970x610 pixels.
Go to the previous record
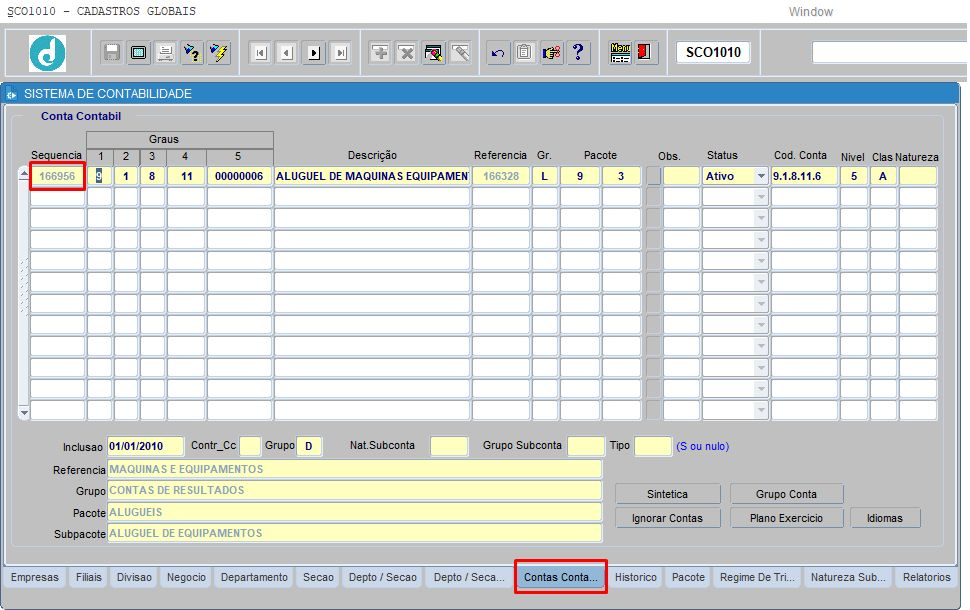(287, 53)
